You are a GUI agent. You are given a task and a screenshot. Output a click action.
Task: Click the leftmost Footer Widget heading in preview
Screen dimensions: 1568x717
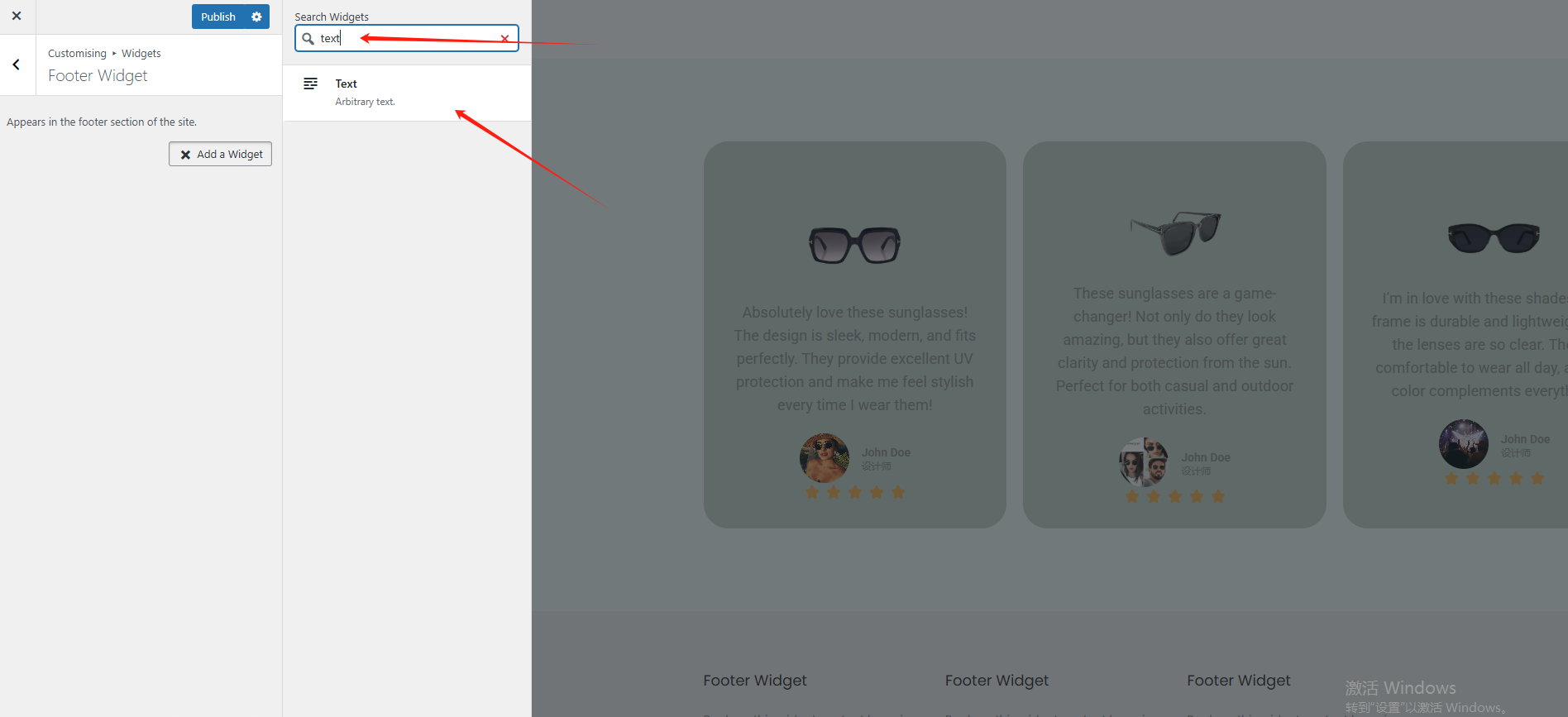click(754, 681)
